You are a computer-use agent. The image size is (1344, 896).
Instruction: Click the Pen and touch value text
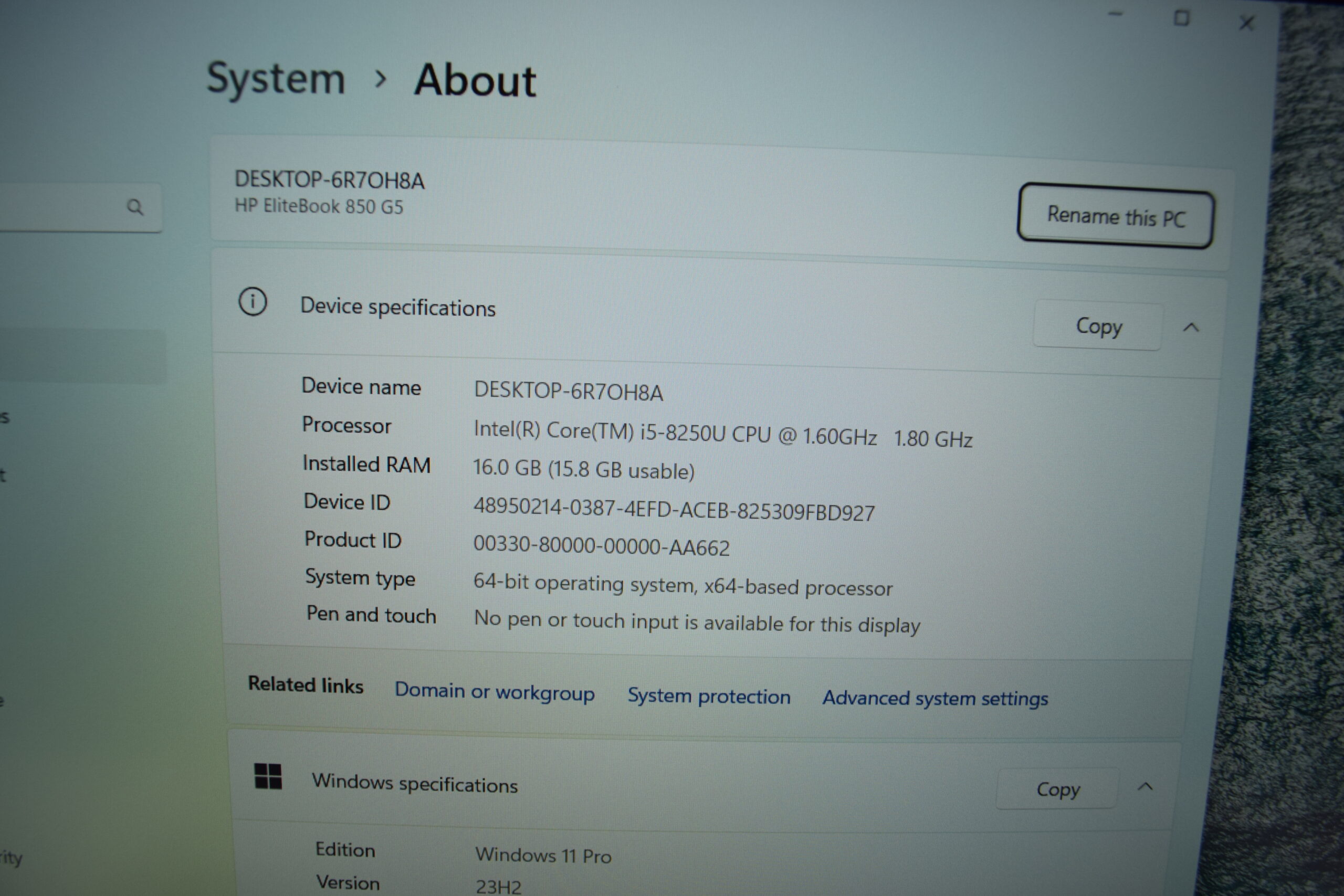pos(697,623)
